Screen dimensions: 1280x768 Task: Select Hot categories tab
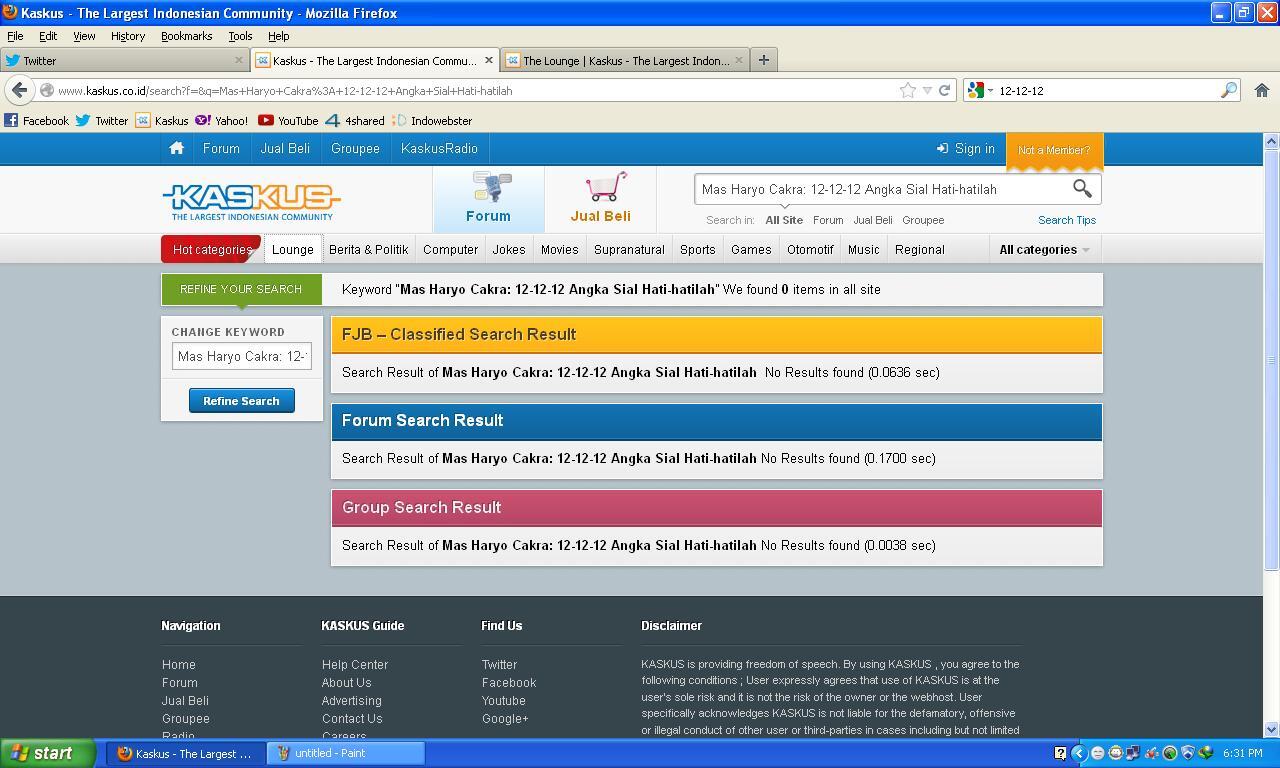point(212,249)
